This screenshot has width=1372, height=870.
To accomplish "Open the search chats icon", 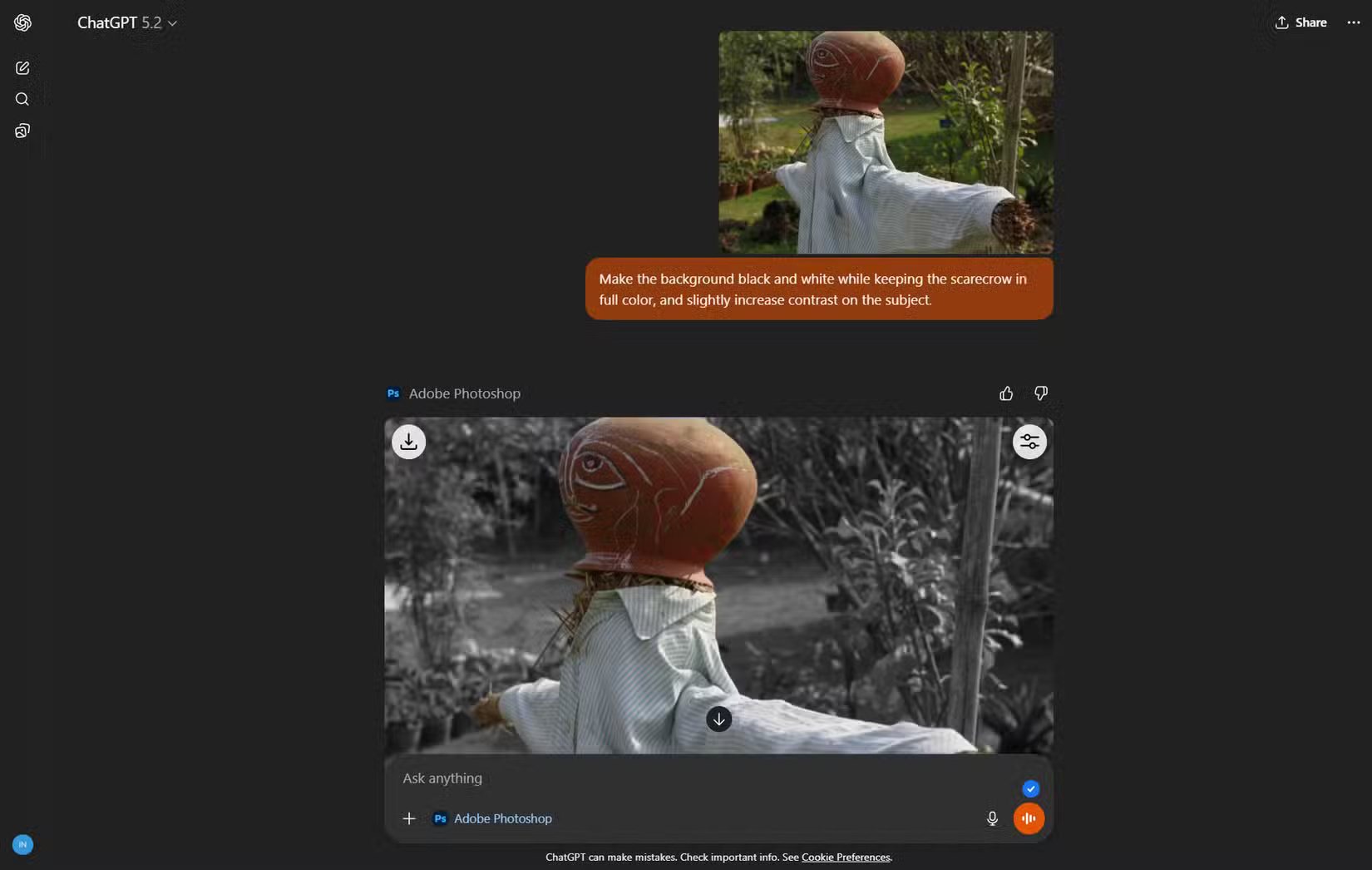I will tap(22, 100).
